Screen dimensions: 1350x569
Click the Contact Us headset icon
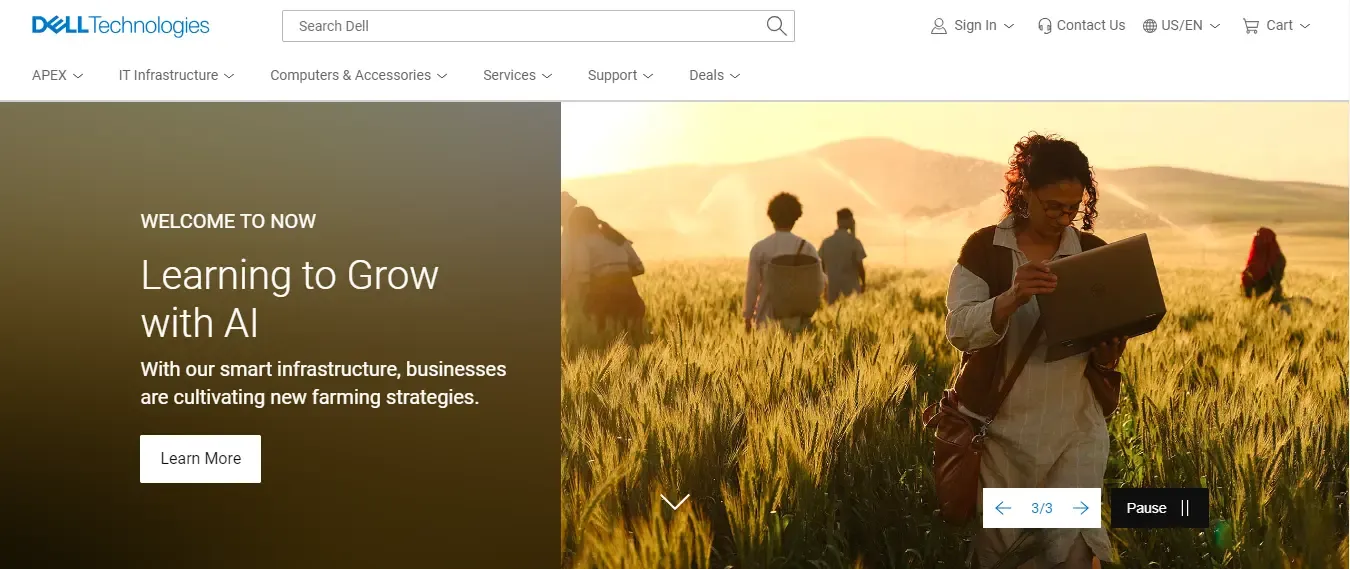(1044, 26)
